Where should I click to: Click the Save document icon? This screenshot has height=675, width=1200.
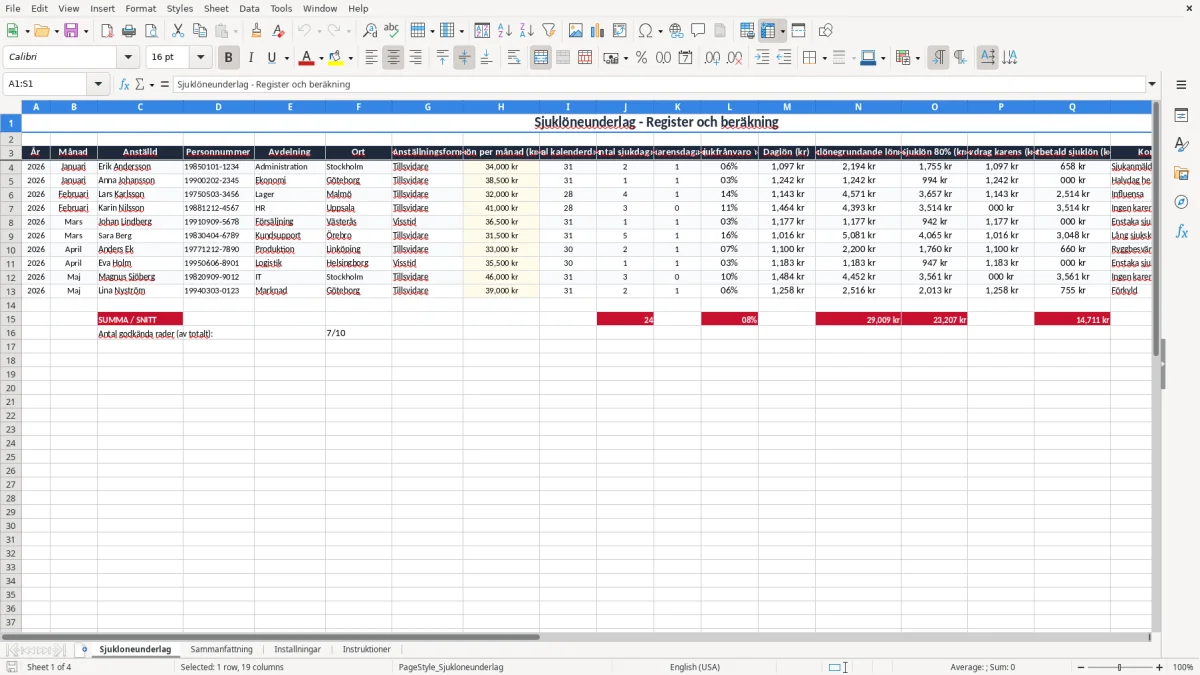click(x=71, y=31)
